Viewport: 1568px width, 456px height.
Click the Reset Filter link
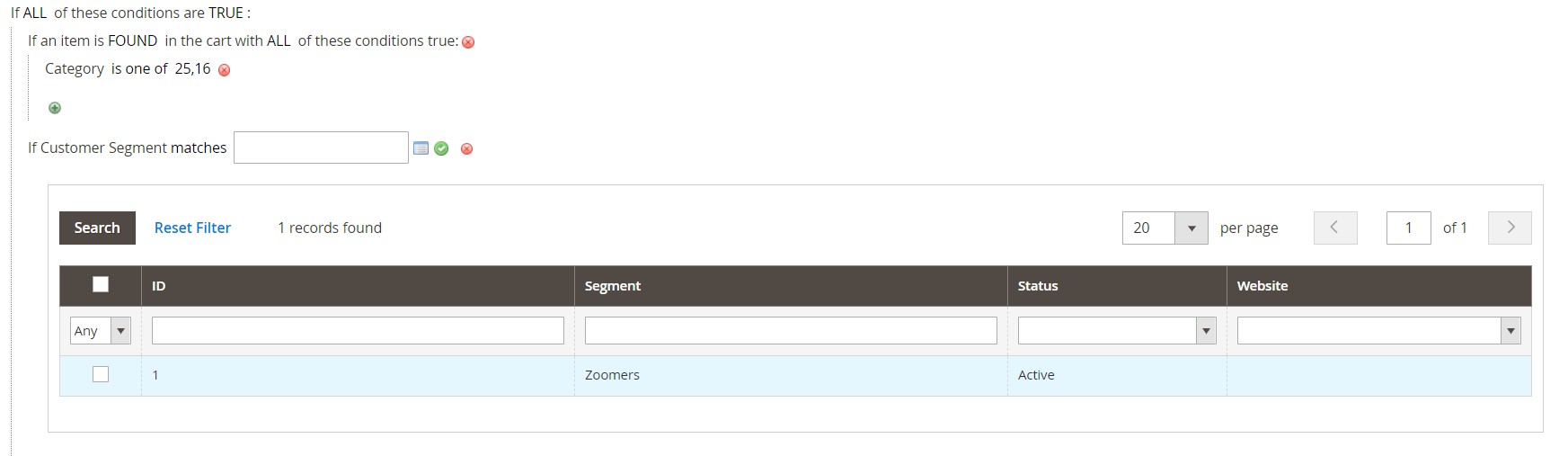tap(192, 228)
